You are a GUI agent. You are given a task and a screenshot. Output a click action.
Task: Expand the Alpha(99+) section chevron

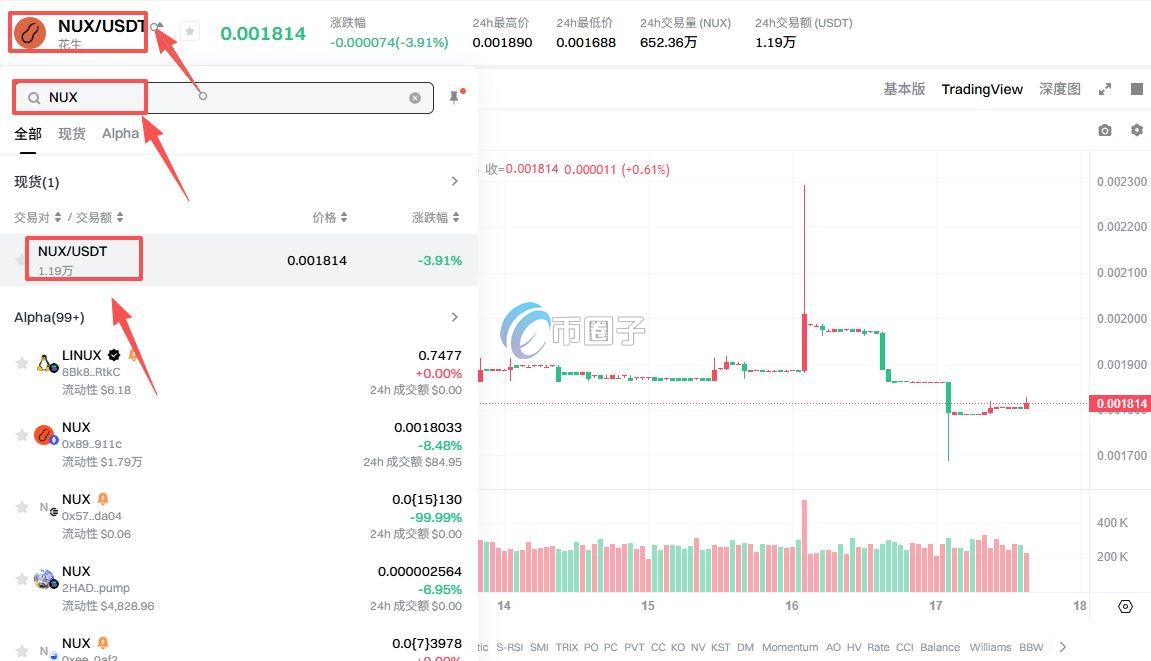coord(455,317)
